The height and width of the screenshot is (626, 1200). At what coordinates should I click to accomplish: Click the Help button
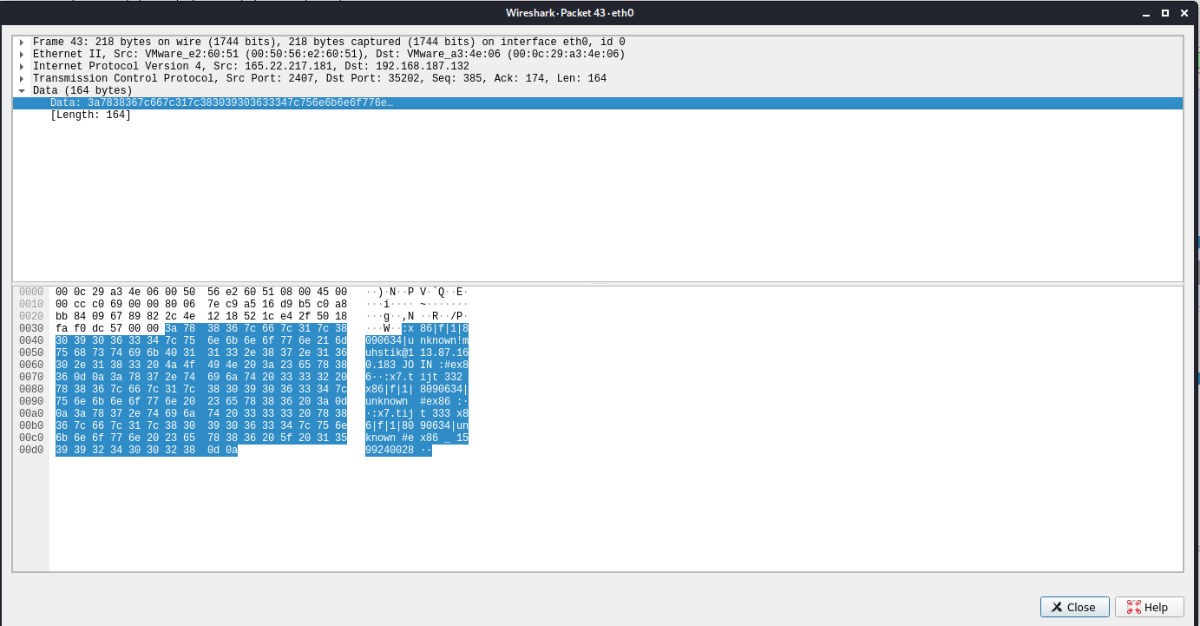[x=1148, y=607]
